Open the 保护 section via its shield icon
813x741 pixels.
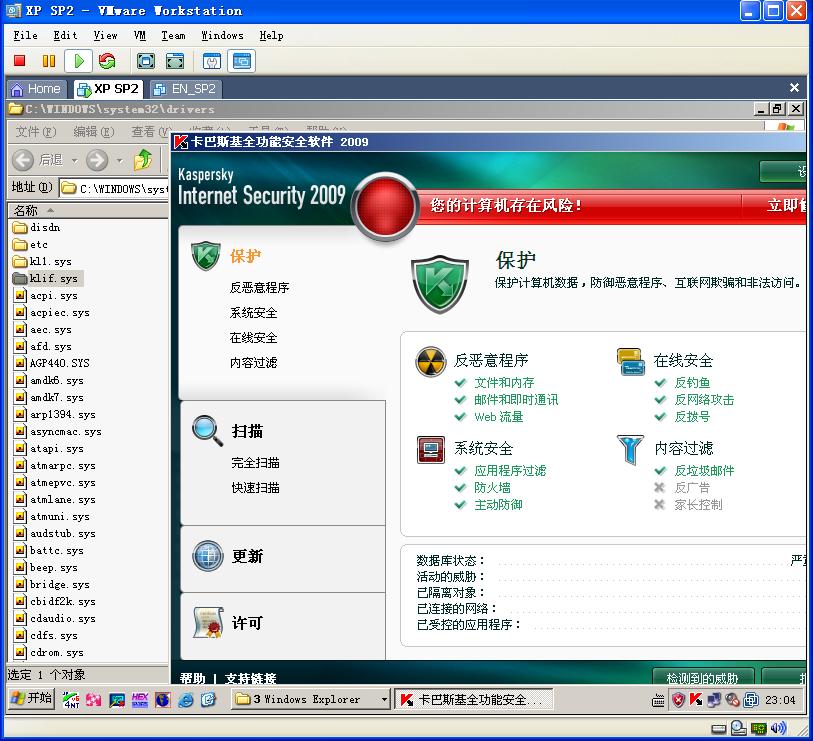click(206, 255)
